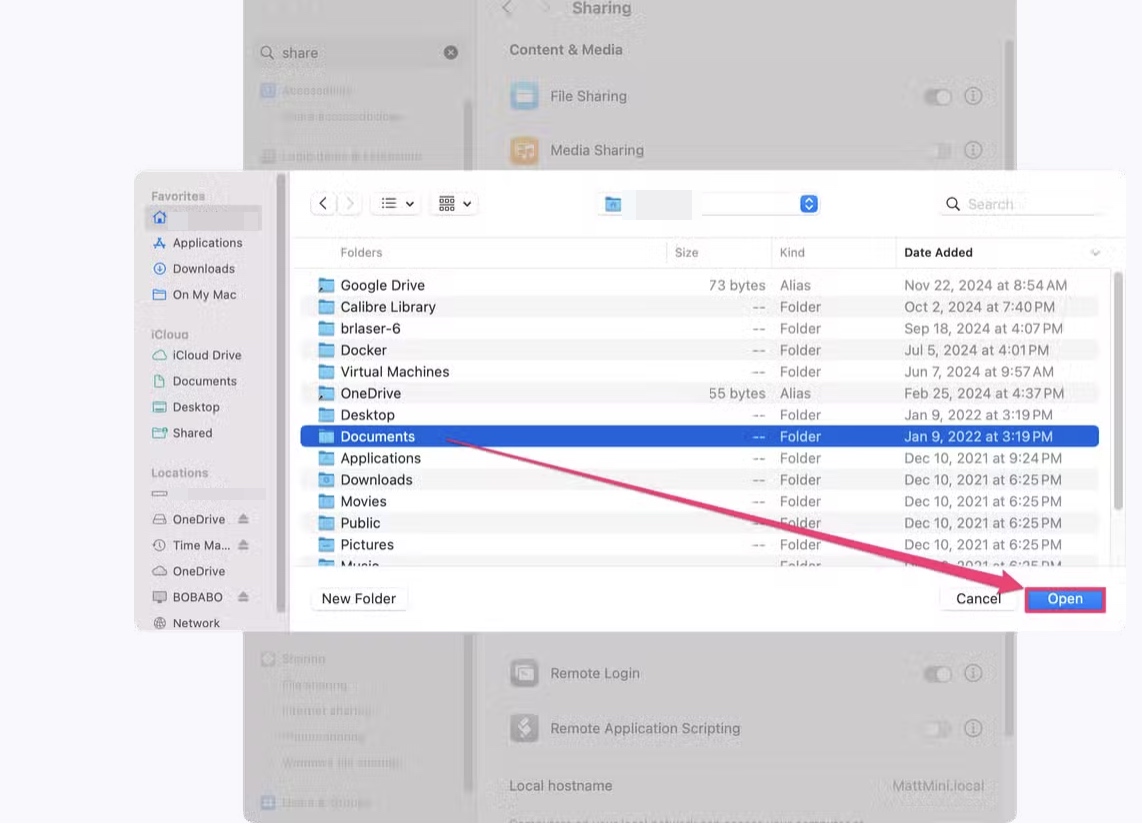Click the file list vertical scrollbar

point(1118,391)
